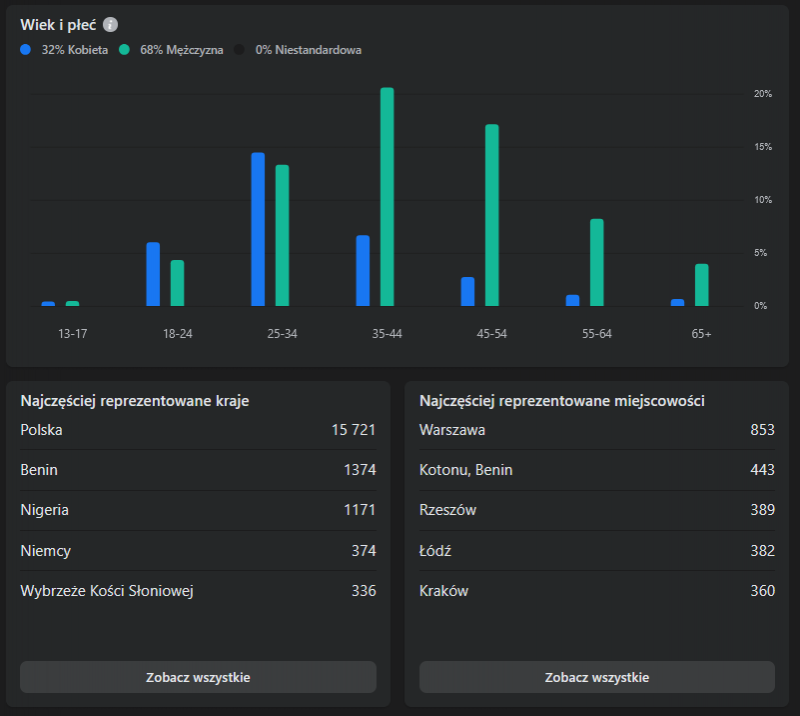Select Kotonu, Benin city row

point(597,470)
